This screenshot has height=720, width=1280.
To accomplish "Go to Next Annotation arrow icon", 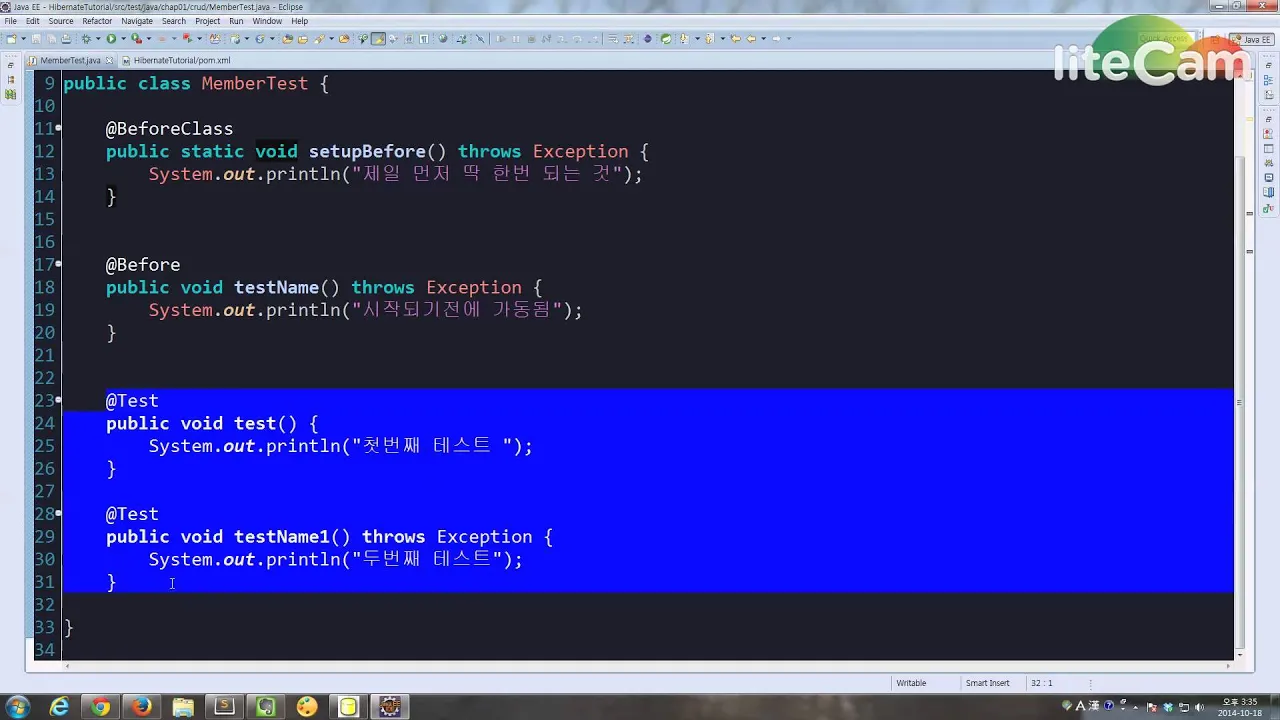I will coord(684,39).
